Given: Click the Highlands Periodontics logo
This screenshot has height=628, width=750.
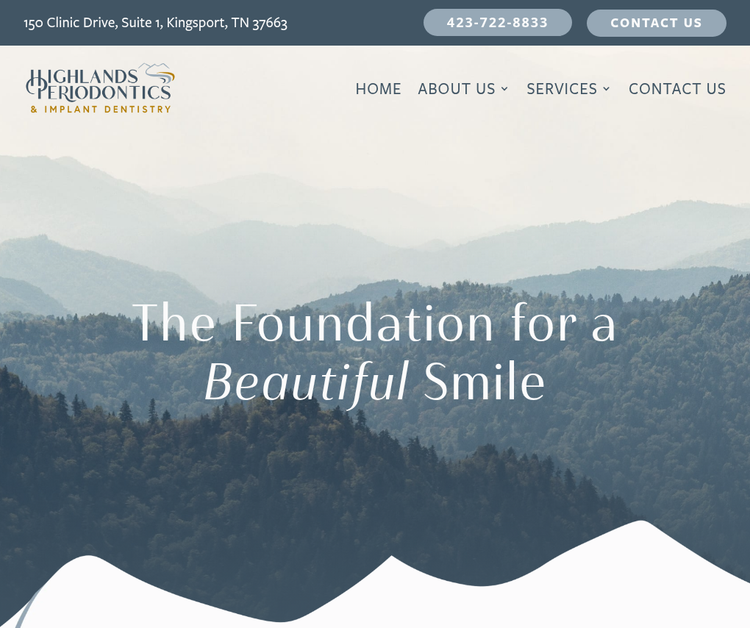Looking at the screenshot, I should click(x=100, y=88).
